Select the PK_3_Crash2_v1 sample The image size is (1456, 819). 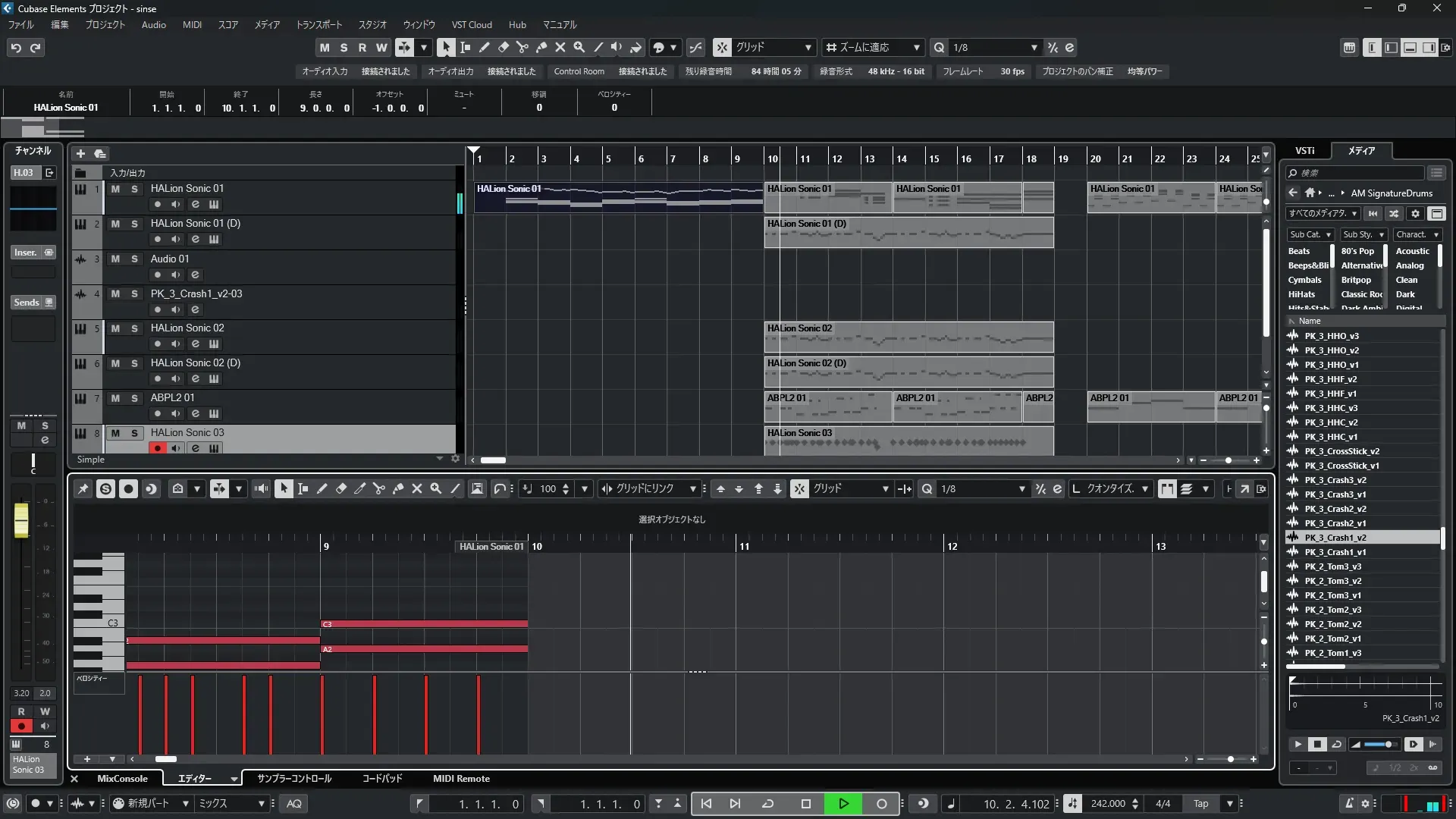tap(1335, 523)
